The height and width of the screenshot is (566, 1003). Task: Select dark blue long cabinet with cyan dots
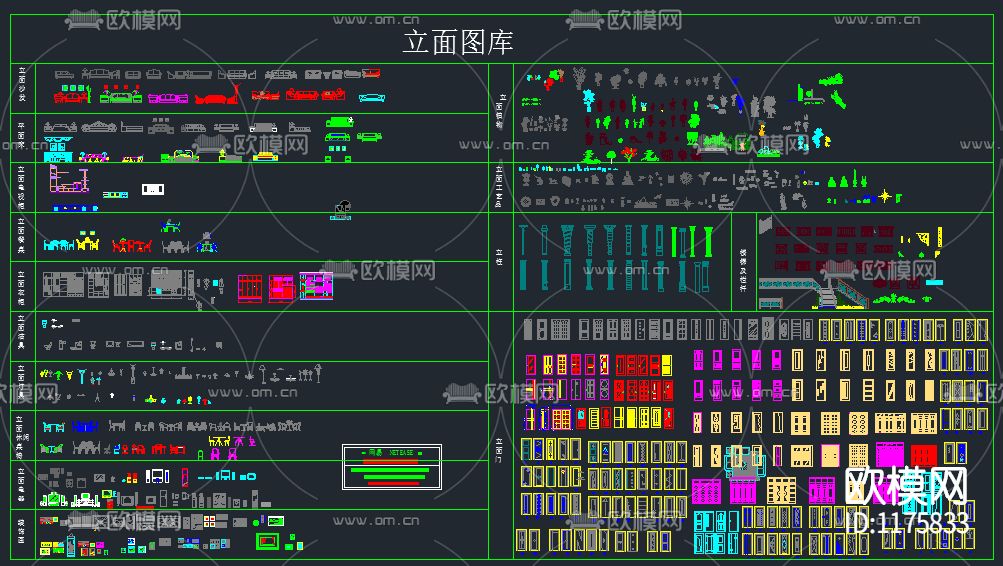click(75, 208)
